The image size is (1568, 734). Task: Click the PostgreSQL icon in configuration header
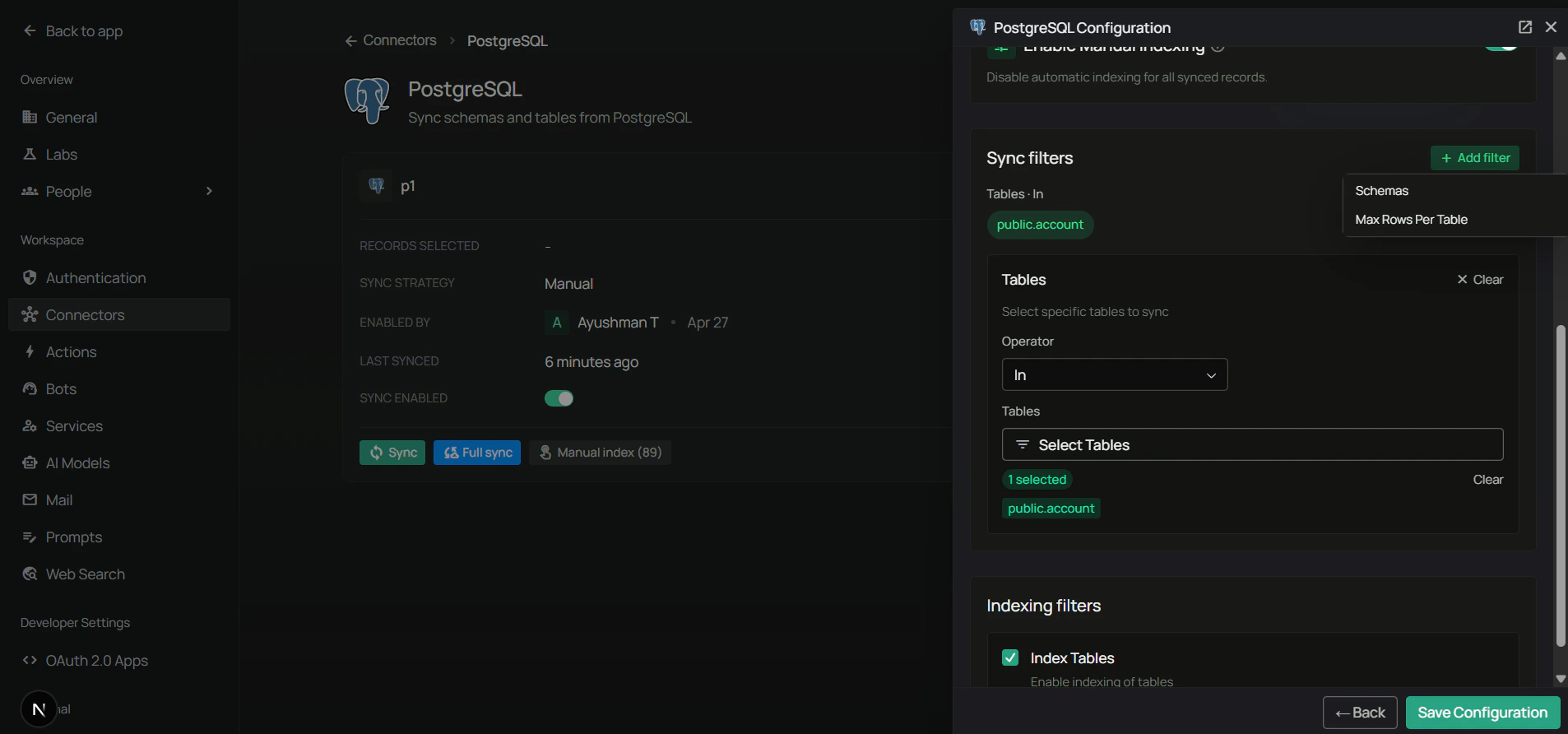[977, 26]
